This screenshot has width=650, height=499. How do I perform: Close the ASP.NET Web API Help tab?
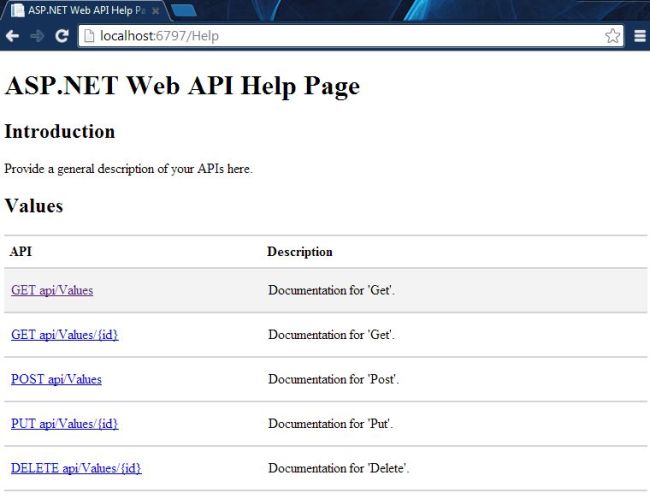[155, 11]
